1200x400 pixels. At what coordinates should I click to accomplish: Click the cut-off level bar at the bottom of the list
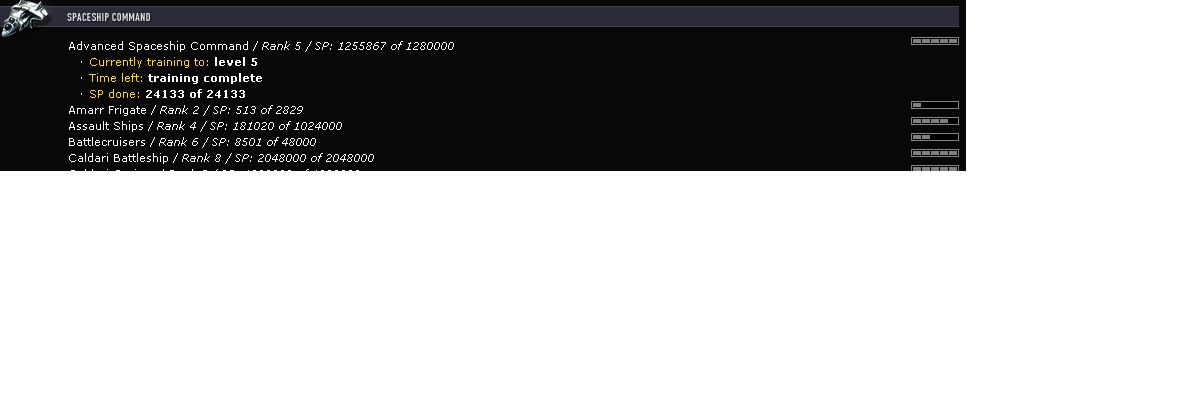click(x=935, y=168)
